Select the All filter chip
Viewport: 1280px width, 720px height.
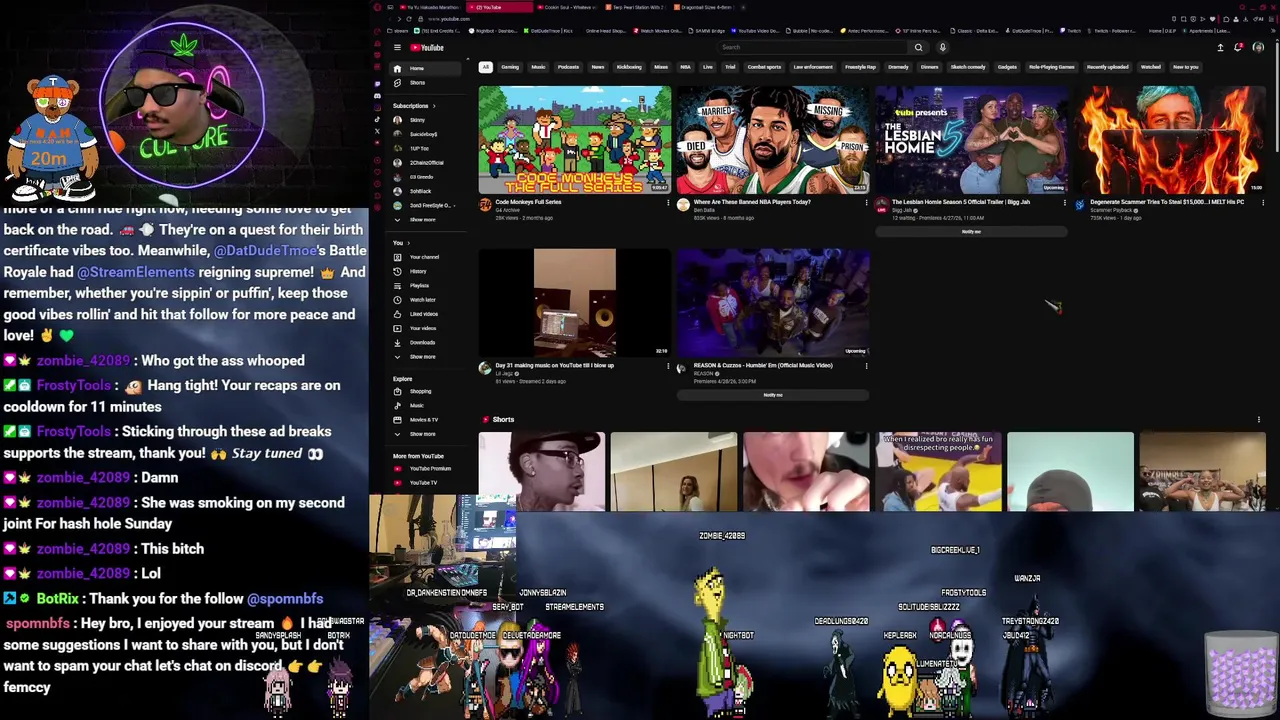pyautogui.click(x=485, y=67)
